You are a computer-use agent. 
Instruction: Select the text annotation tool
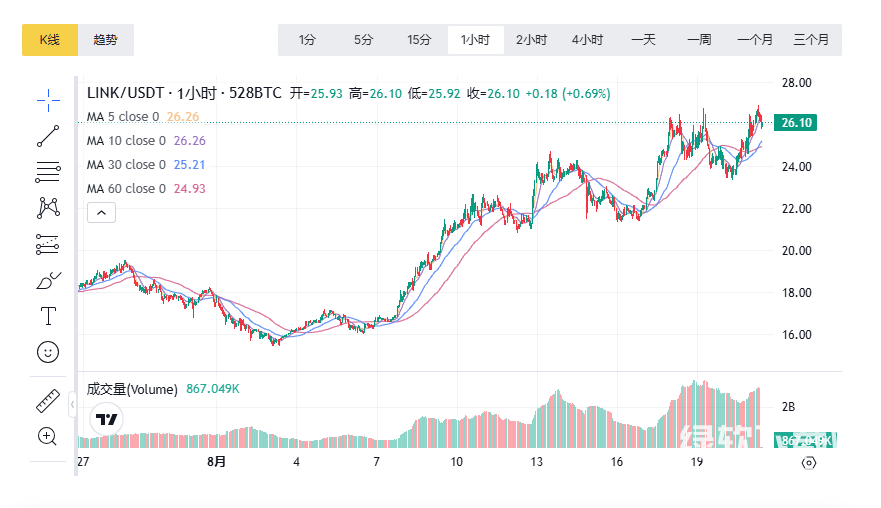48,316
